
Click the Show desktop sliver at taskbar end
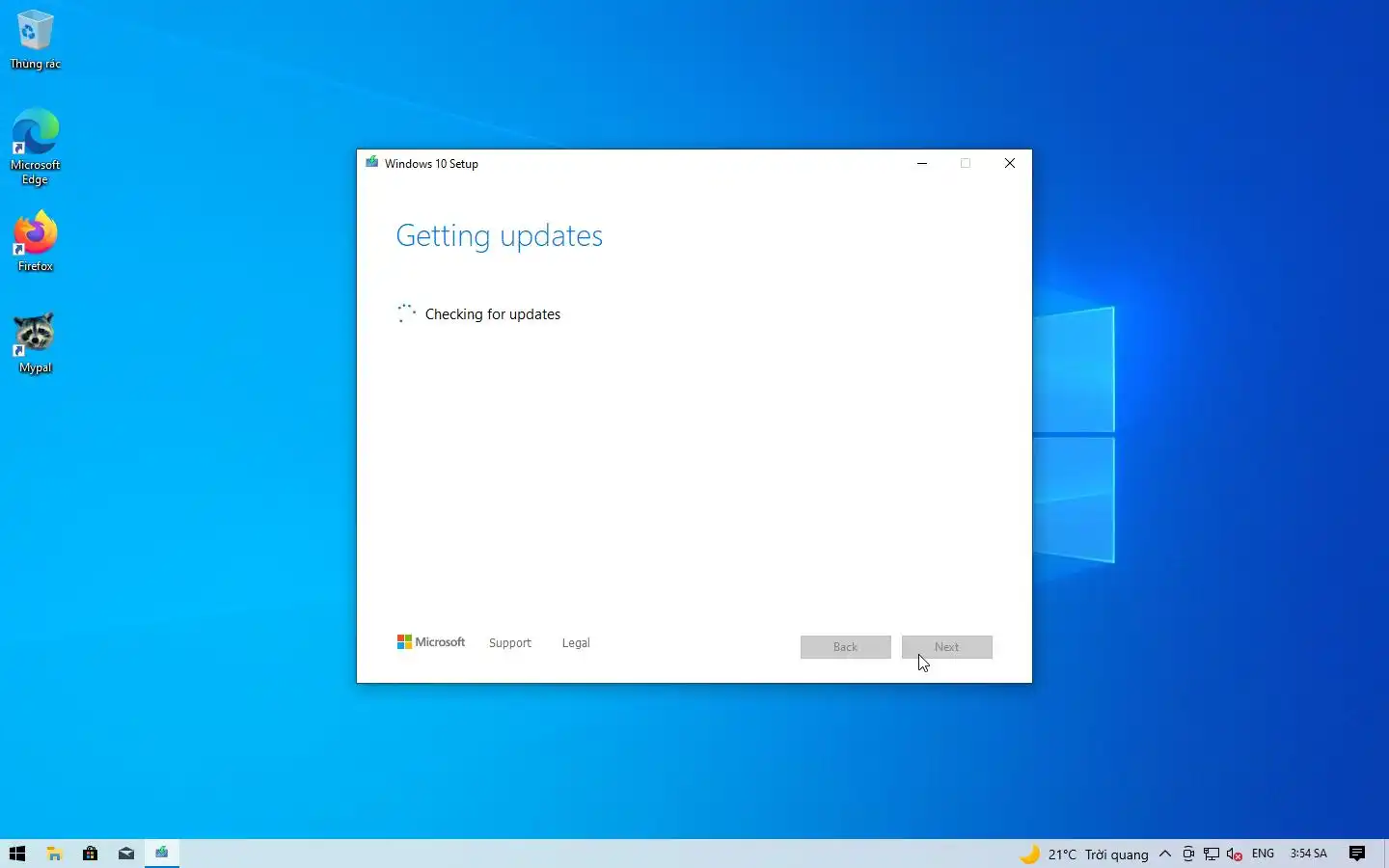(x=1385, y=854)
